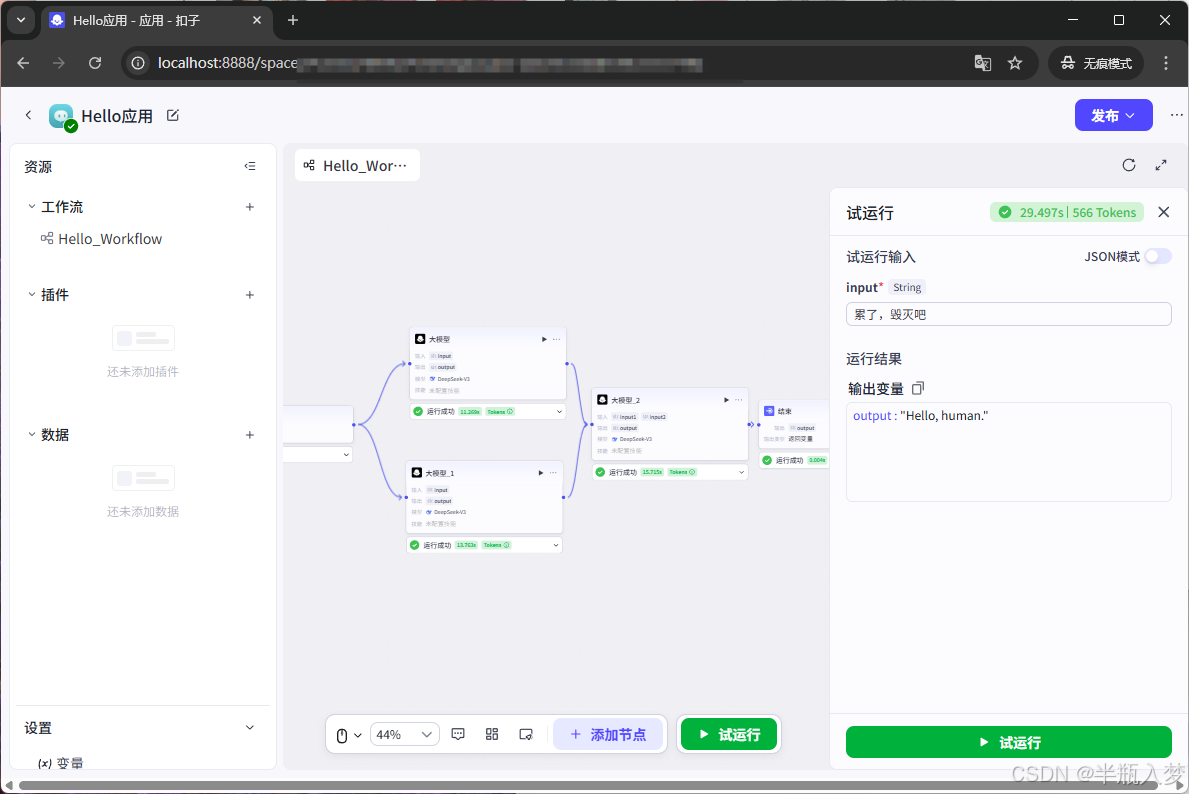
Task: Open a new browser tab
Action: (293, 20)
